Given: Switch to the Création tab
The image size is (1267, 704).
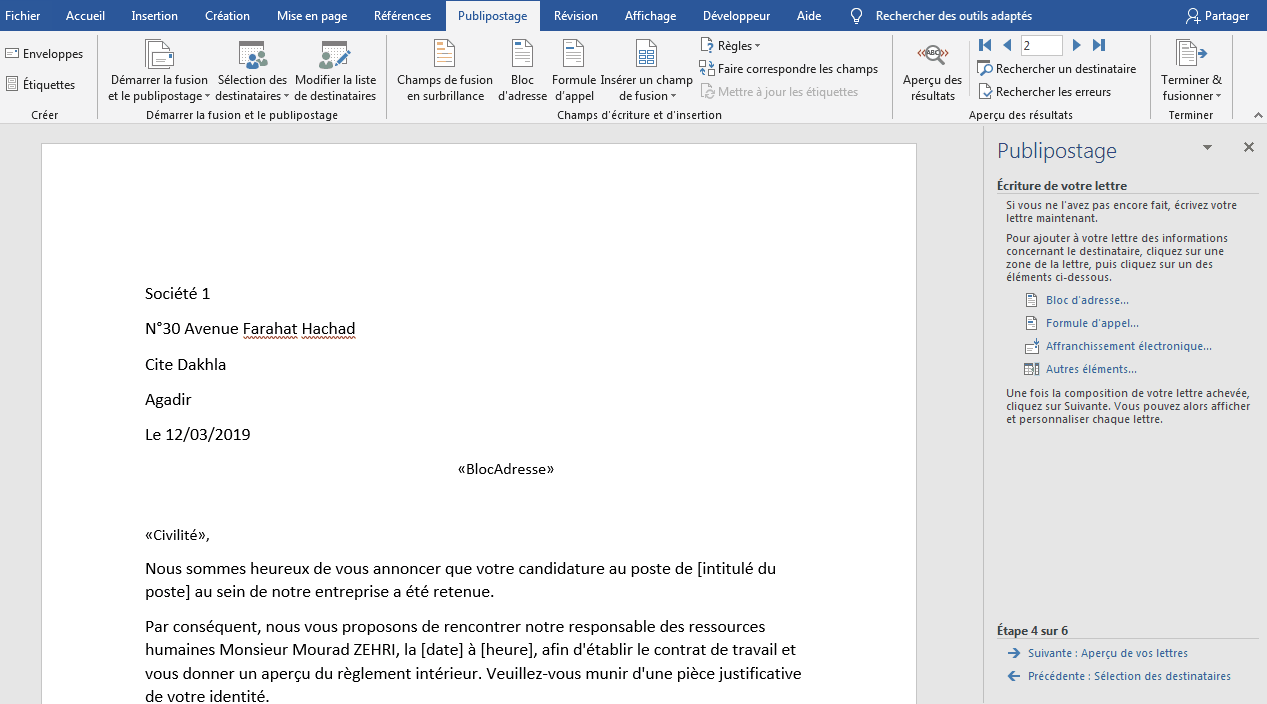Looking at the screenshot, I should point(227,16).
